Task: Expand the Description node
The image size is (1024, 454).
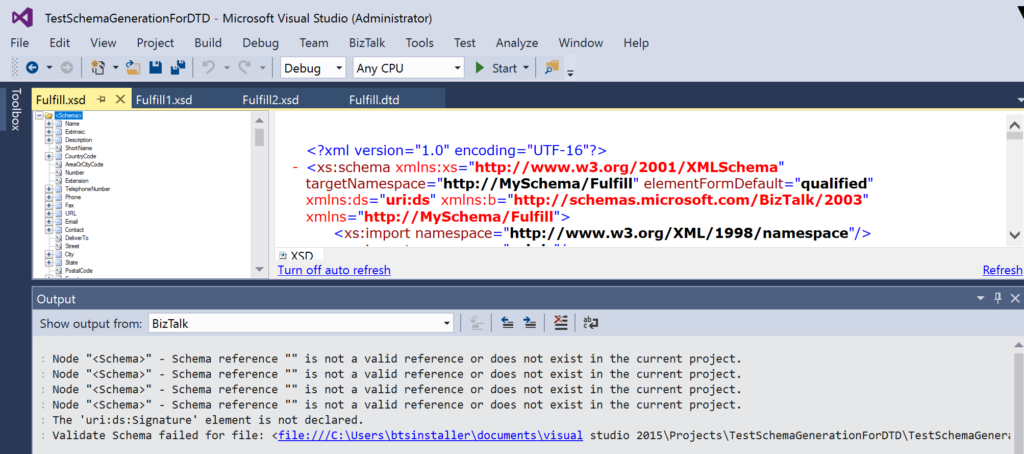Action: coord(49,140)
